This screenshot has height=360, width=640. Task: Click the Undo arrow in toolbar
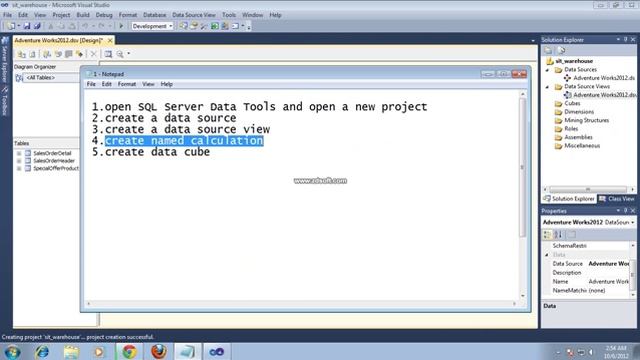(x=85, y=26)
